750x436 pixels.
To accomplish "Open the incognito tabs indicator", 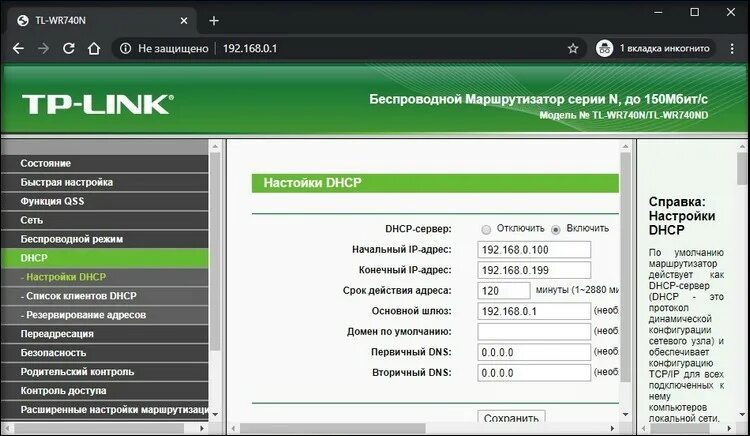I will coord(654,48).
